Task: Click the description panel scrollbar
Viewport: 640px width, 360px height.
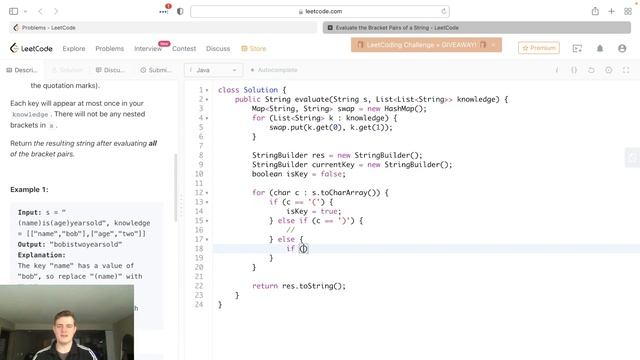Action: (176, 188)
